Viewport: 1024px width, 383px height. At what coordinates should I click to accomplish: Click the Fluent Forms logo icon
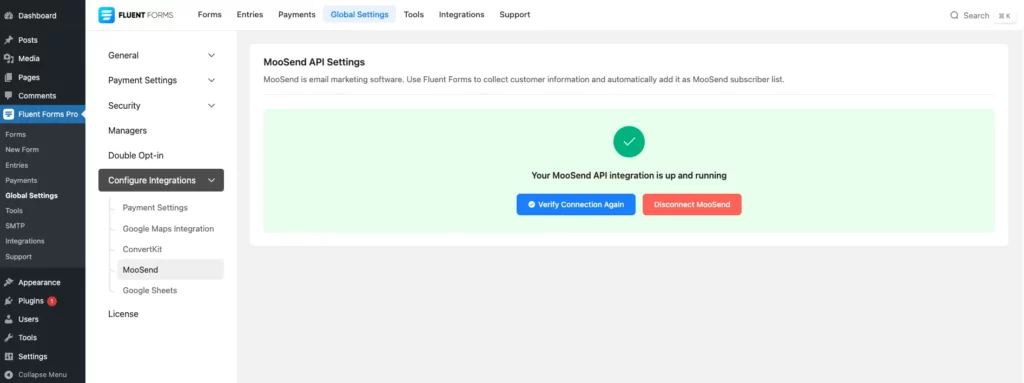pyautogui.click(x=106, y=14)
